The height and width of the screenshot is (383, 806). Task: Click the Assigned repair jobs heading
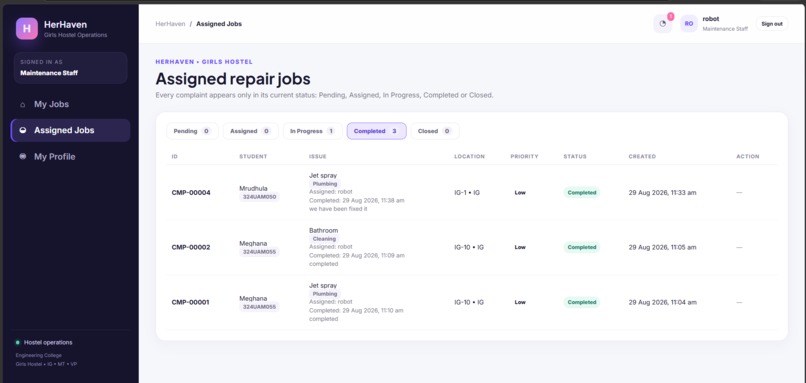pyautogui.click(x=233, y=79)
